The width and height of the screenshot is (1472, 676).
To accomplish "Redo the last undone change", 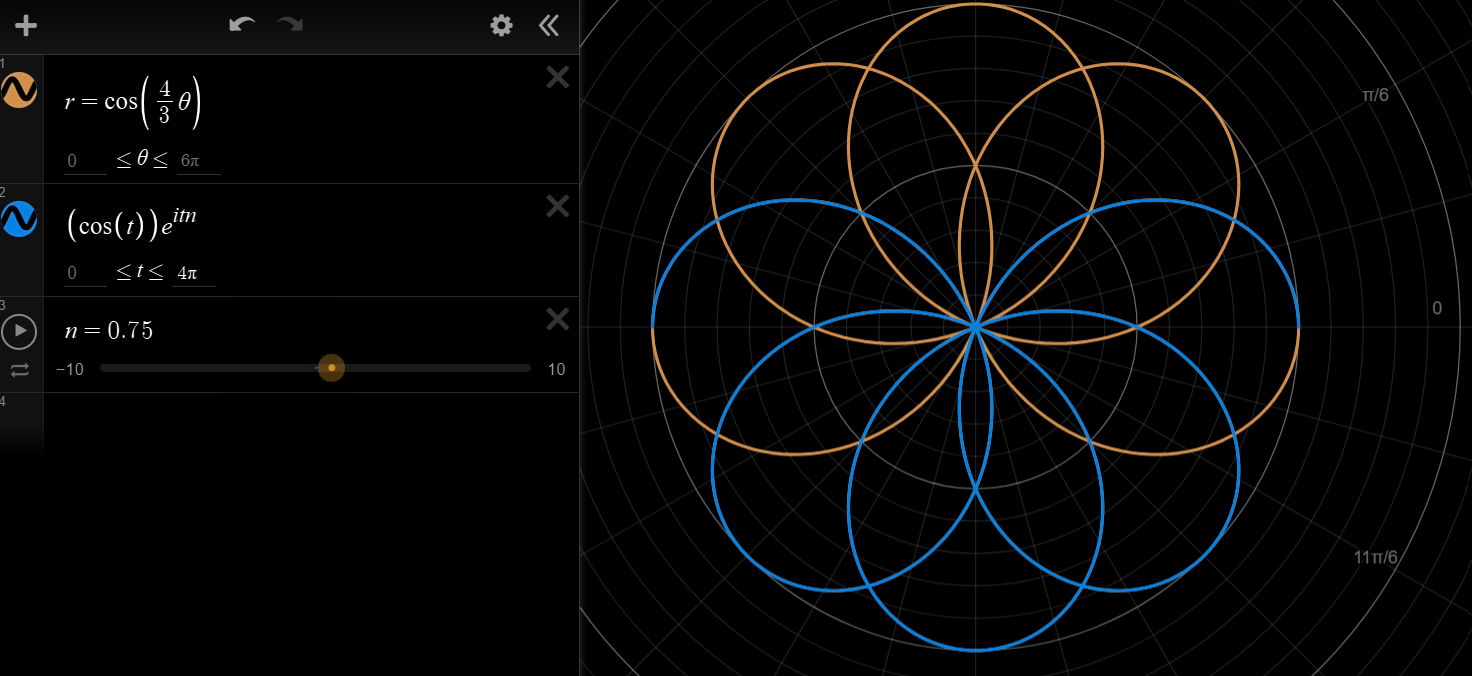I will click(290, 24).
